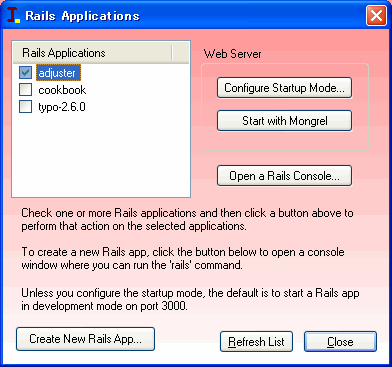Click the Instant Rails icon in title bar
The image size is (392, 367).
click(x=13, y=15)
